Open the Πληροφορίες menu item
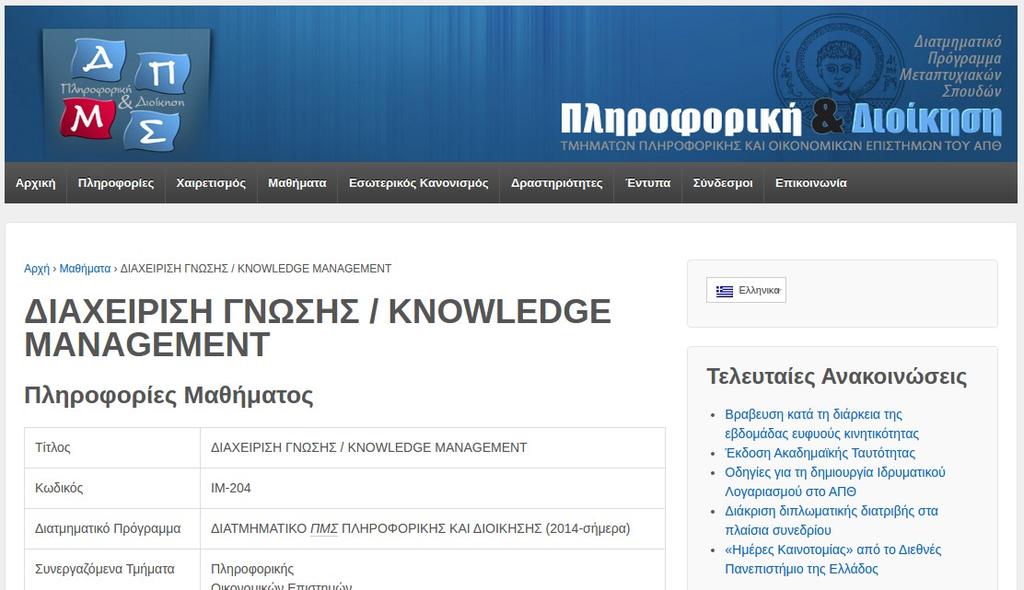Image resolution: width=1024 pixels, height=590 pixels. click(116, 183)
